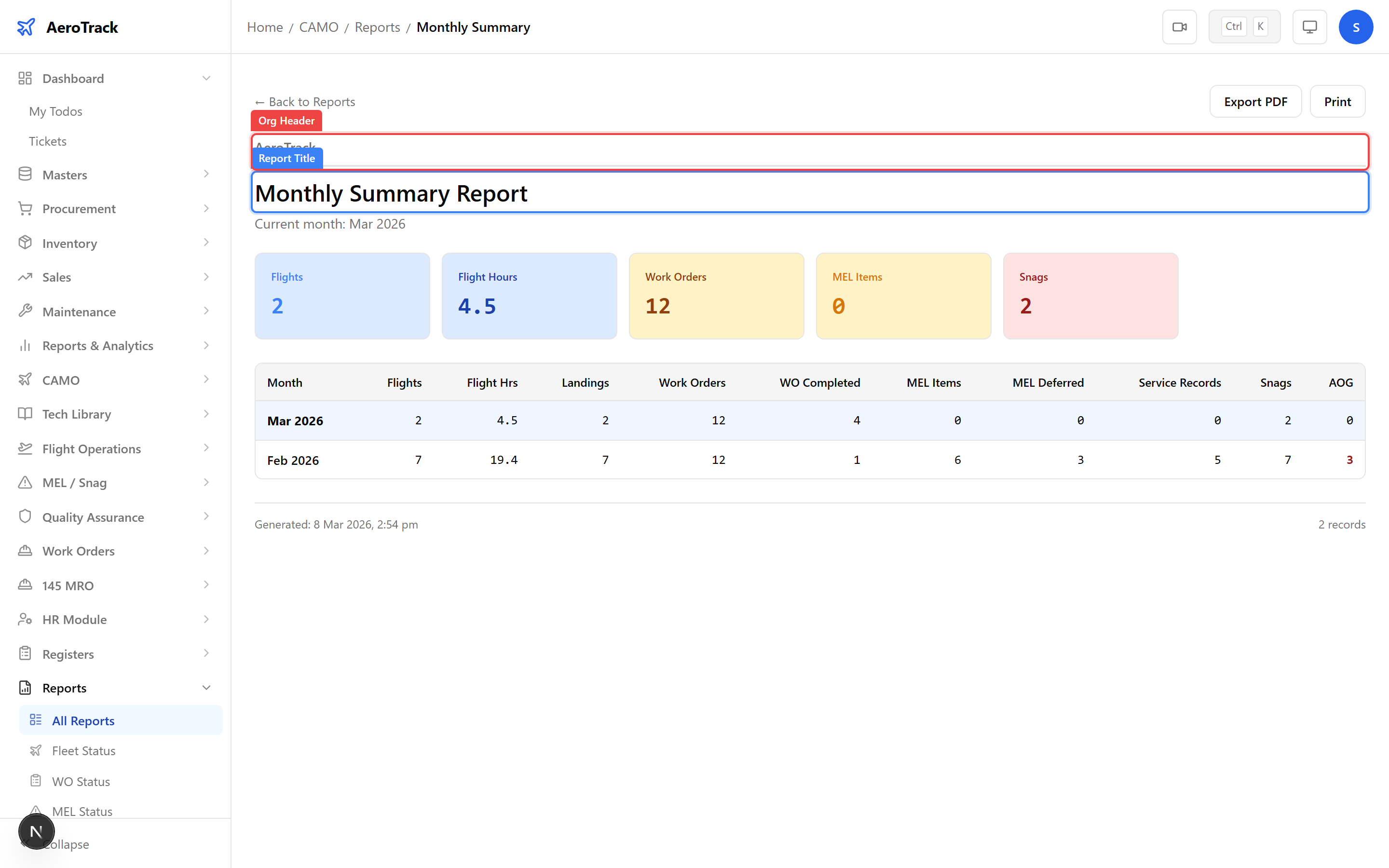Select the Inventory sidebar icon
This screenshot has height=868, width=1389.
click(x=25, y=243)
